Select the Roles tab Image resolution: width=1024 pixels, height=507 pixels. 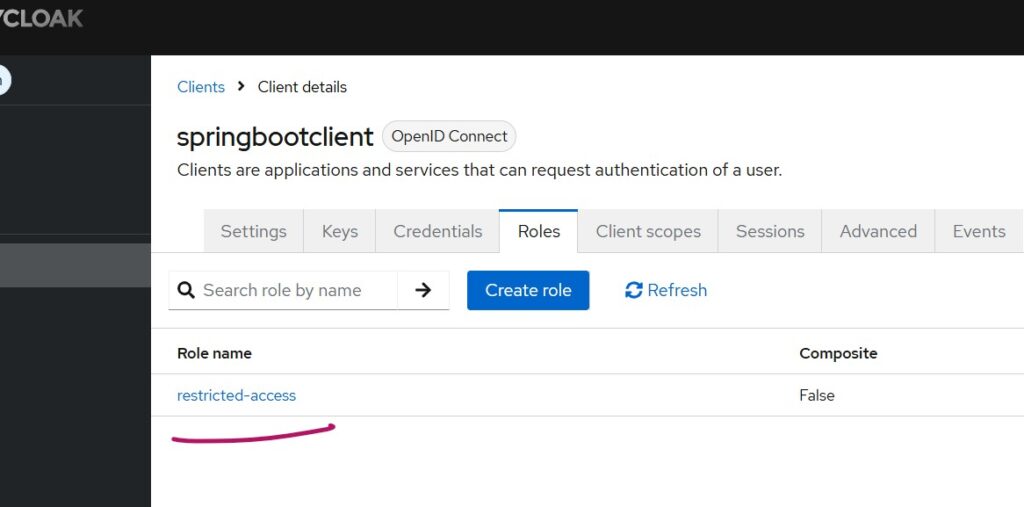(x=538, y=231)
